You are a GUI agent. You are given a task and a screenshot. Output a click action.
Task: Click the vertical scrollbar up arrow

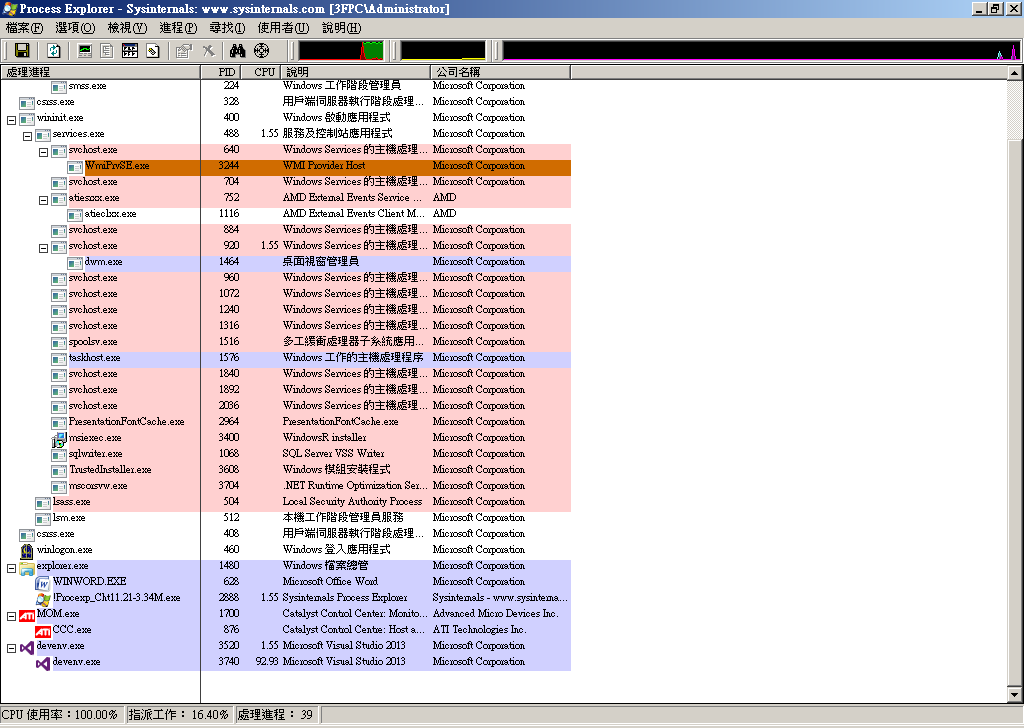pos(1014,73)
